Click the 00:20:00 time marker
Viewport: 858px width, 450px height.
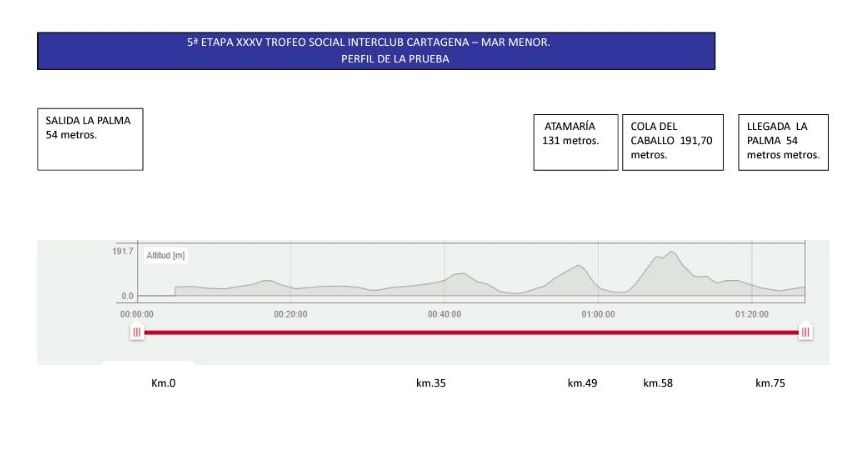click(290, 313)
